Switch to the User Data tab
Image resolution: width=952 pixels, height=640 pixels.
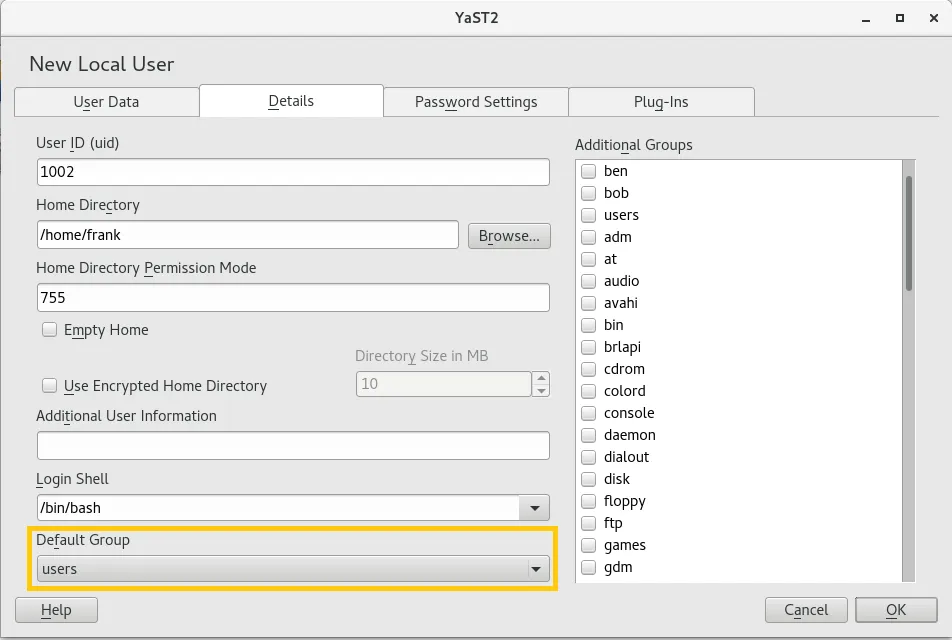(x=106, y=102)
